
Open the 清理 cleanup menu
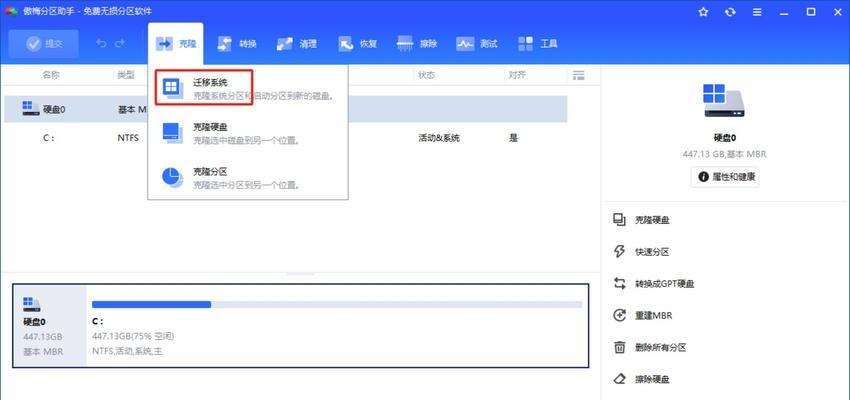click(297, 44)
